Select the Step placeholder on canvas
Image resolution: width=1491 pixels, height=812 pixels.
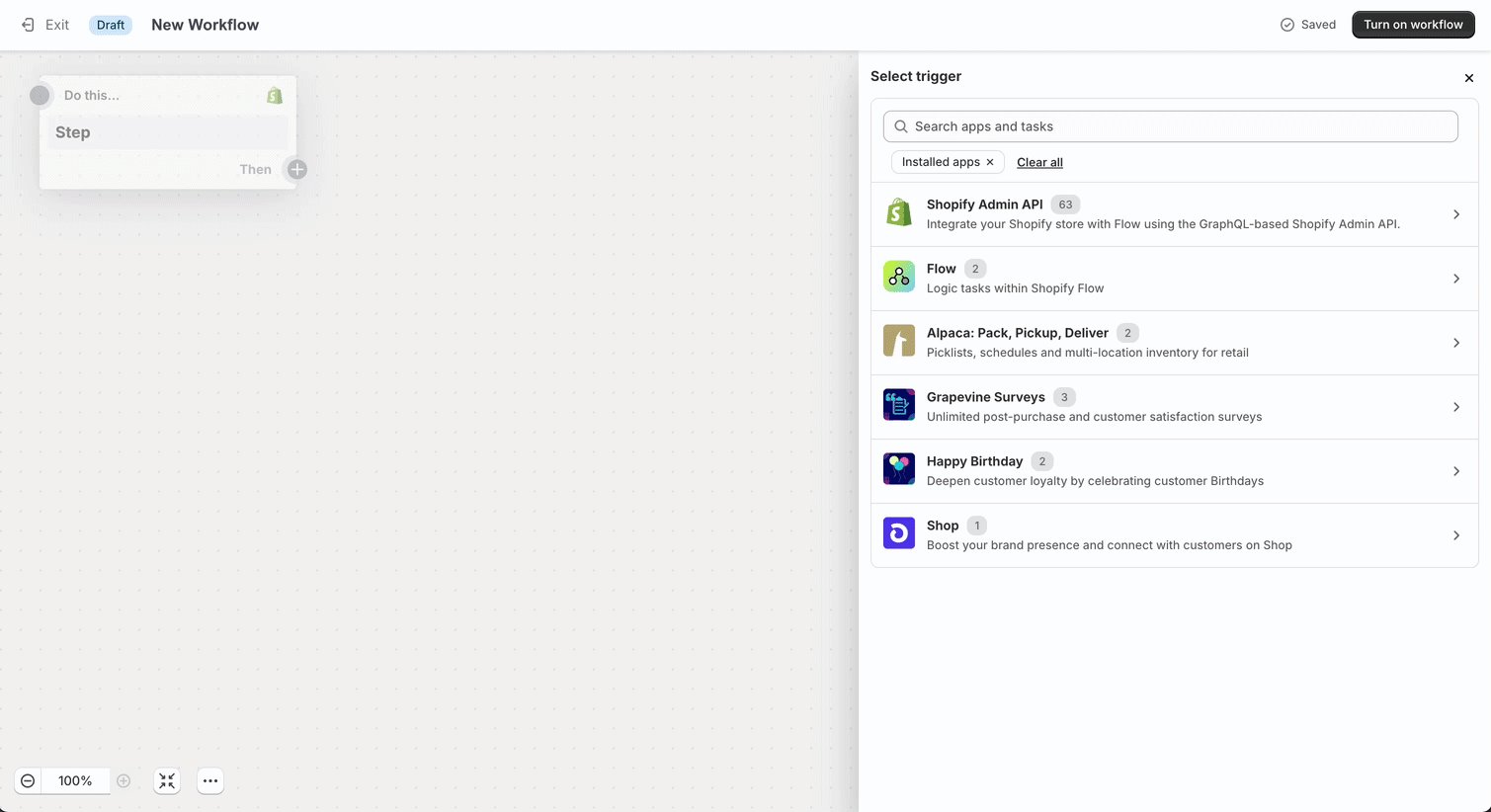168,132
